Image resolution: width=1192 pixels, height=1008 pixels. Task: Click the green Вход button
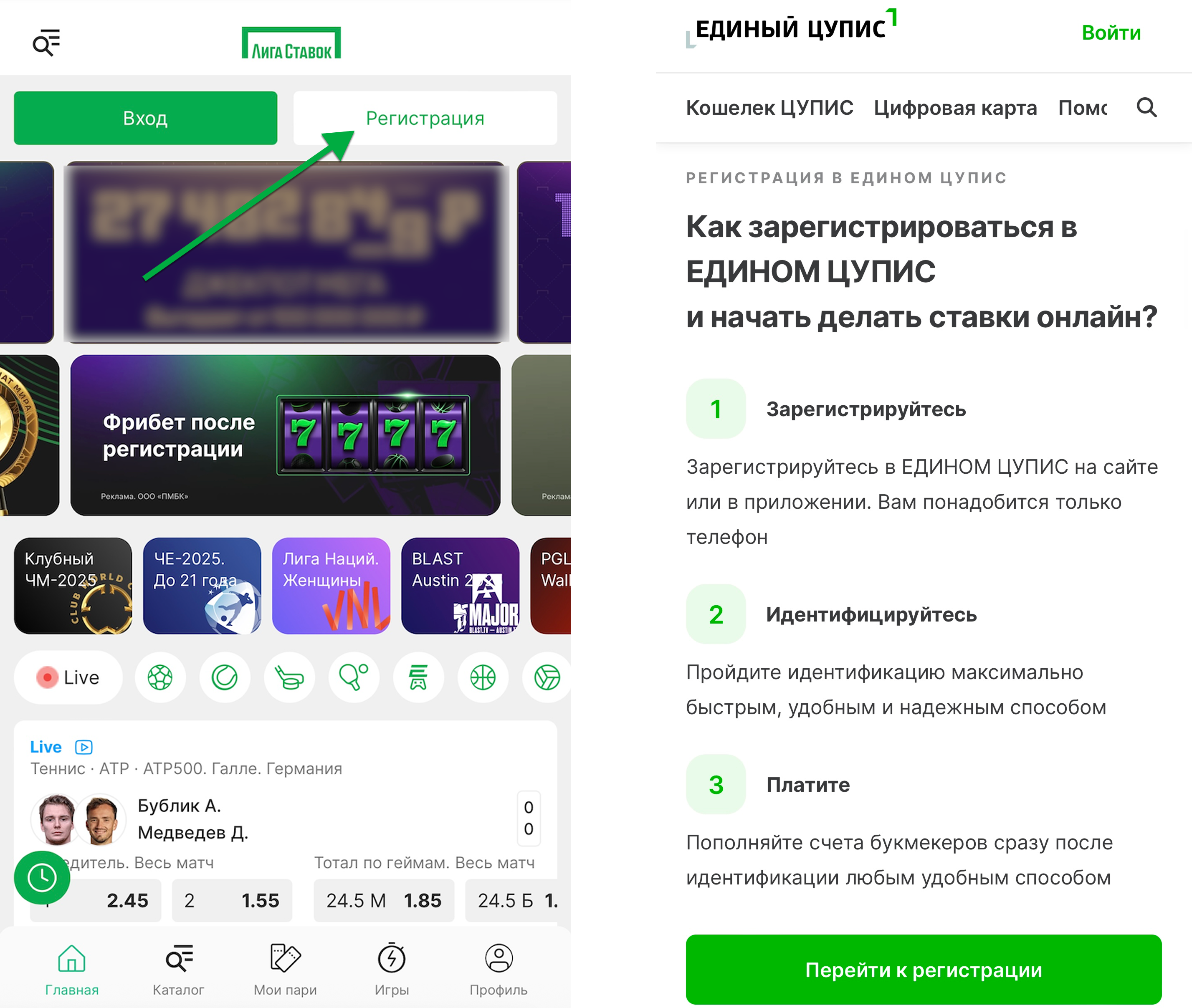click(x=146, y=118)
